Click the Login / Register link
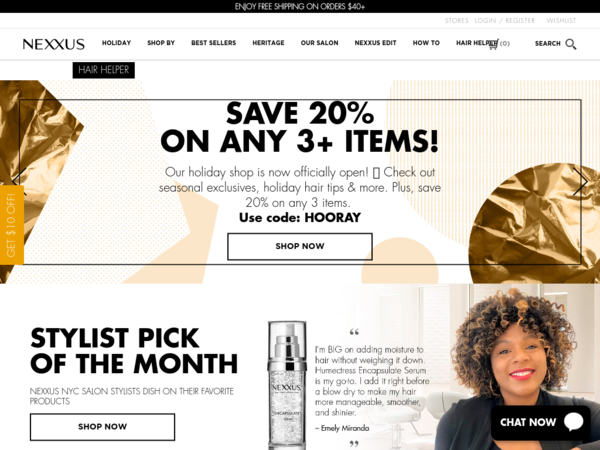This screenshot has width=600, height=450. click(504, 21)
